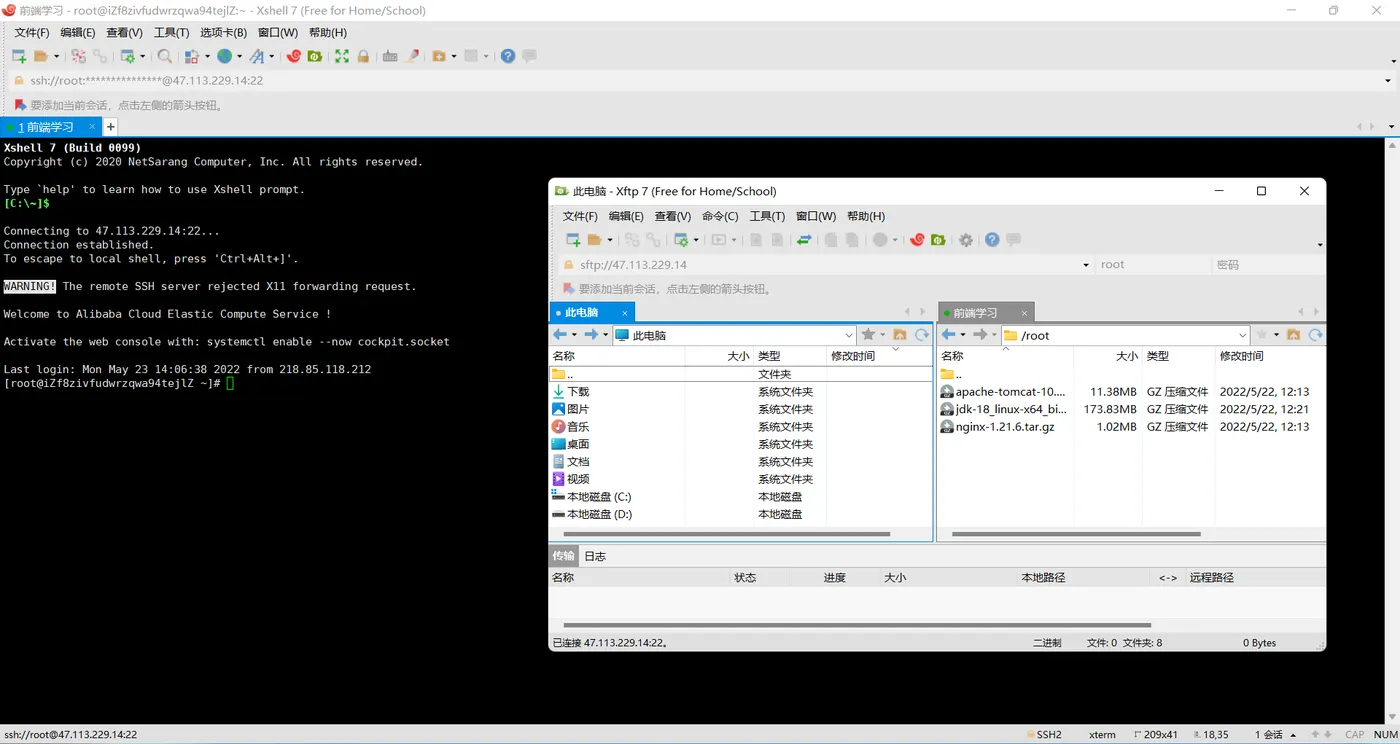Click the transfer arrows icon in Xftp toolbar
Viewport: 1400px width, 744px height.
pyautogui.click(x=804, y=240)
